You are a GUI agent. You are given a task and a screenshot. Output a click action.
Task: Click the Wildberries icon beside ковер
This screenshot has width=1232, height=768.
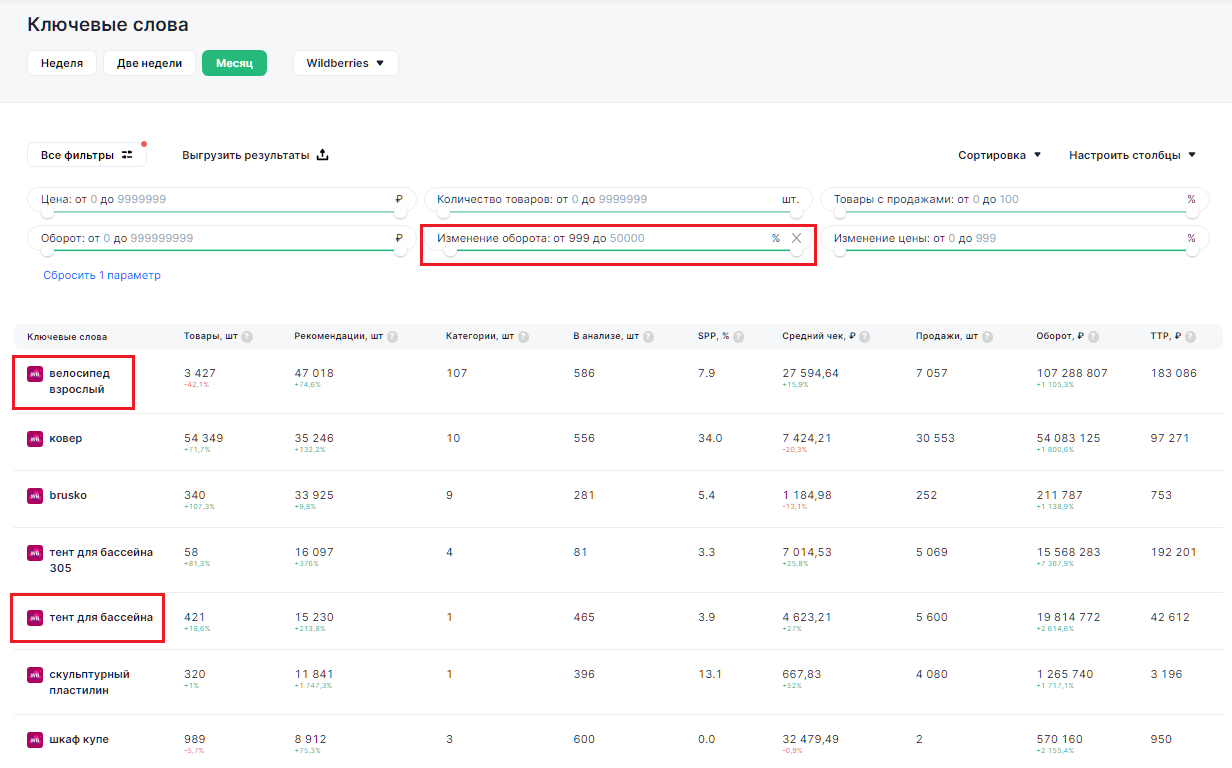35,438
